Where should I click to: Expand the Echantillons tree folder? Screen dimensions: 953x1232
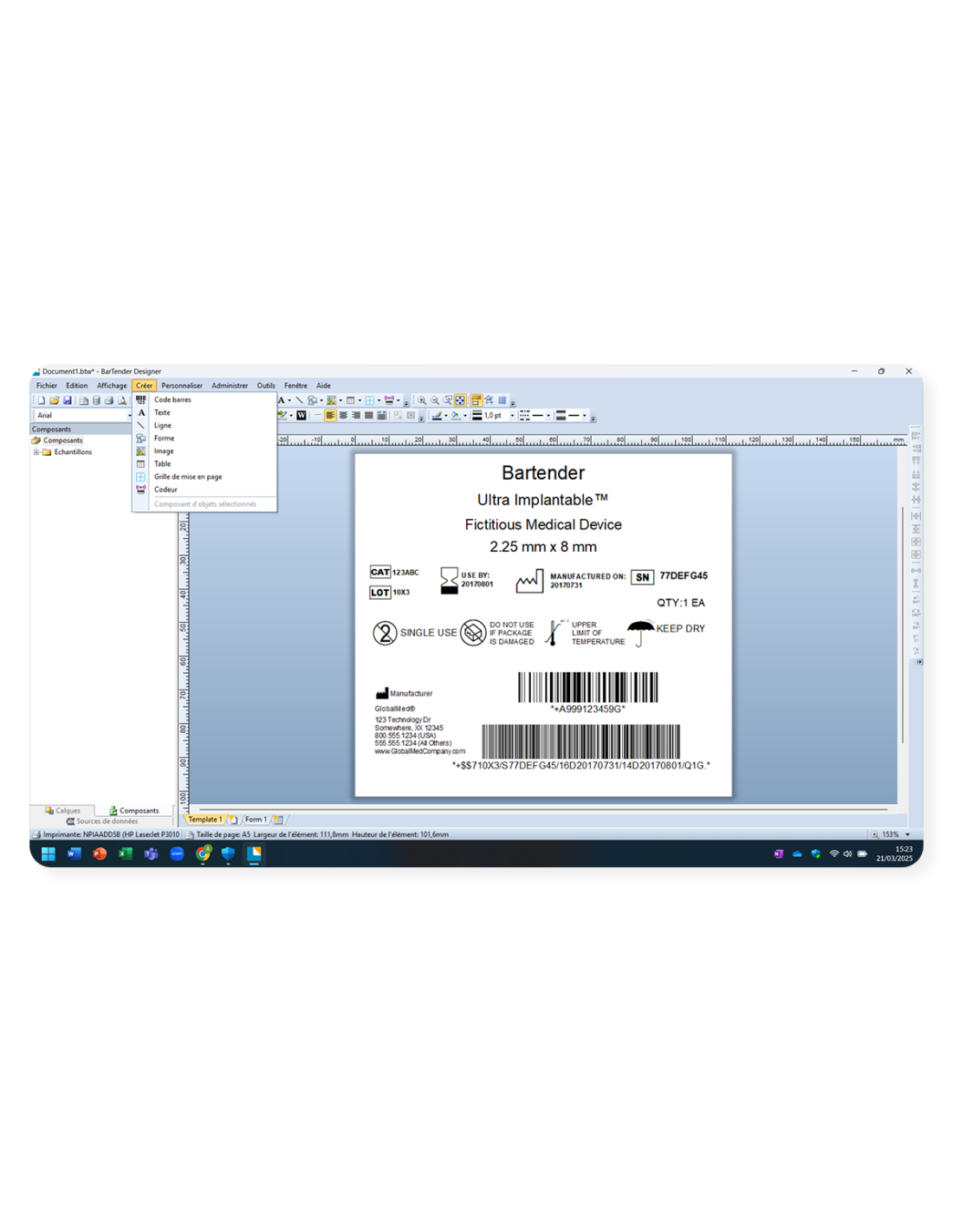(36, 452)
